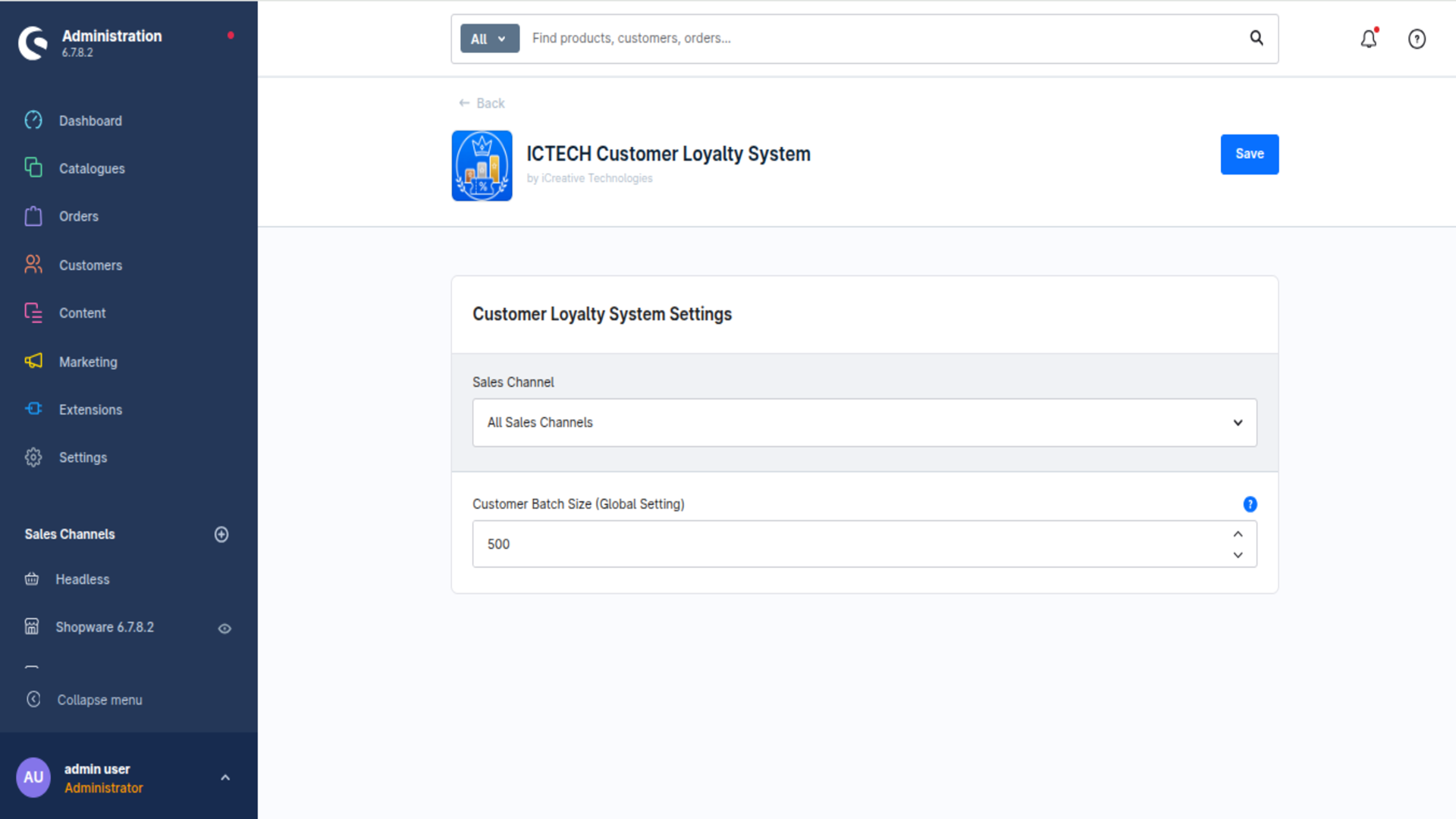Viewport: 1456px width, 819px height.
Task: Go to Dashboard menu item
Action: (90, 121)
